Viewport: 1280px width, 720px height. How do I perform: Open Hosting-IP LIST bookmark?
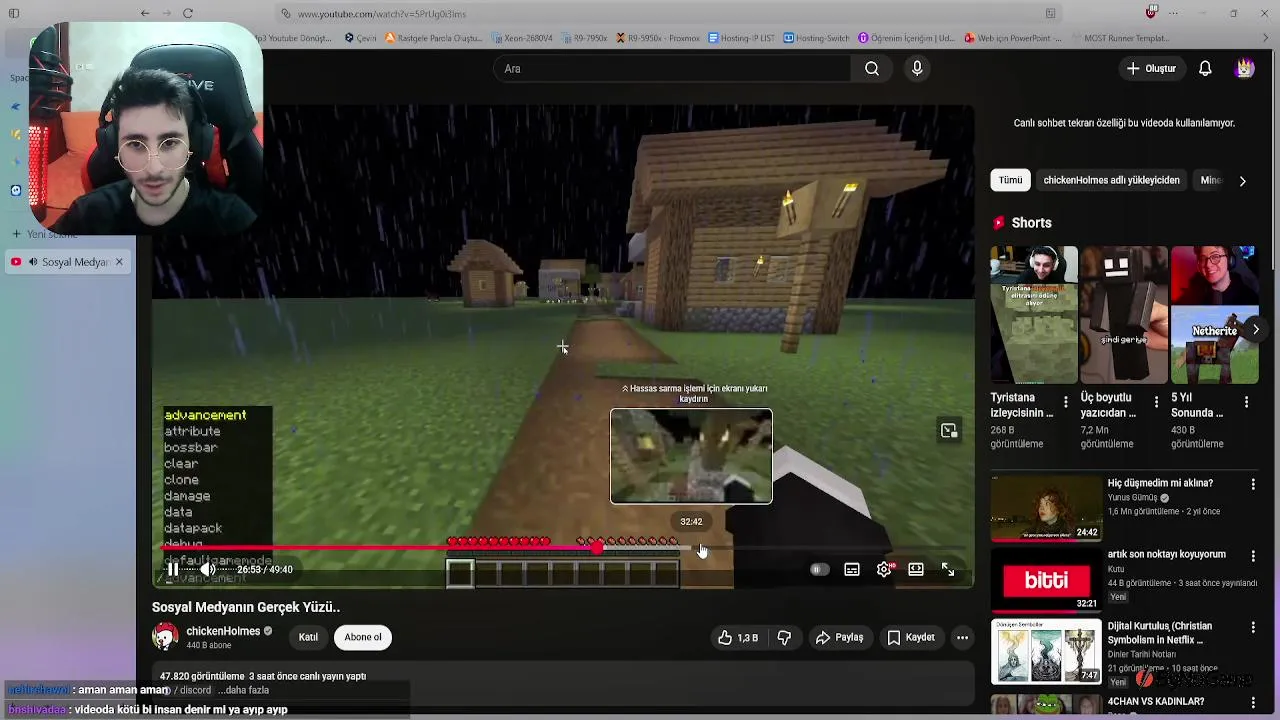click(741, 38)
